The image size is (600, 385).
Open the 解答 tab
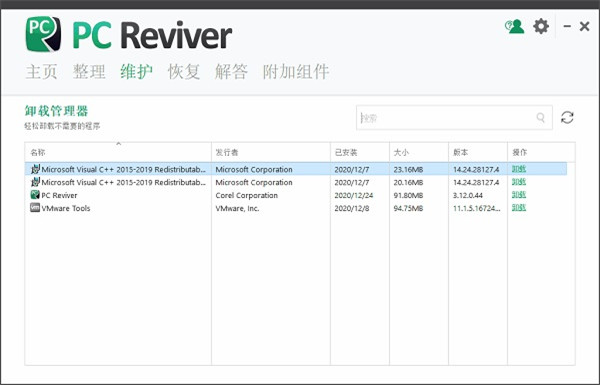[x=231, y=72]
